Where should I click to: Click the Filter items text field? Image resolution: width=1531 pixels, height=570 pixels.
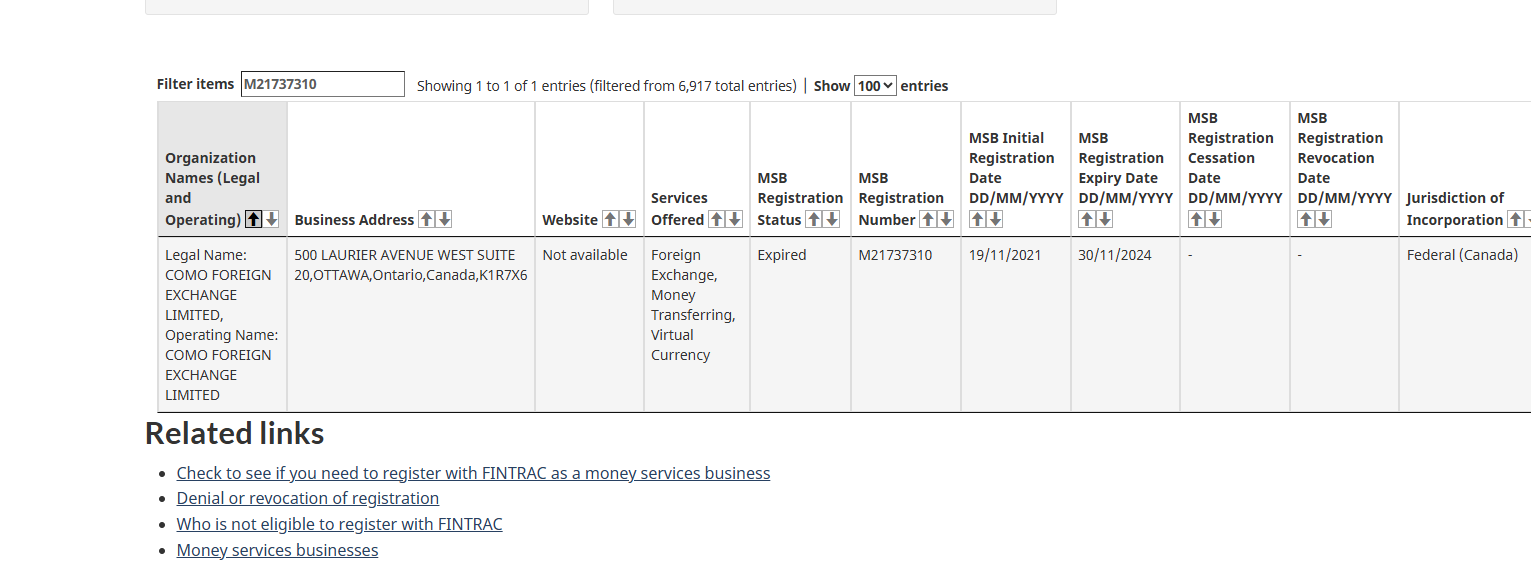point(322,84)
